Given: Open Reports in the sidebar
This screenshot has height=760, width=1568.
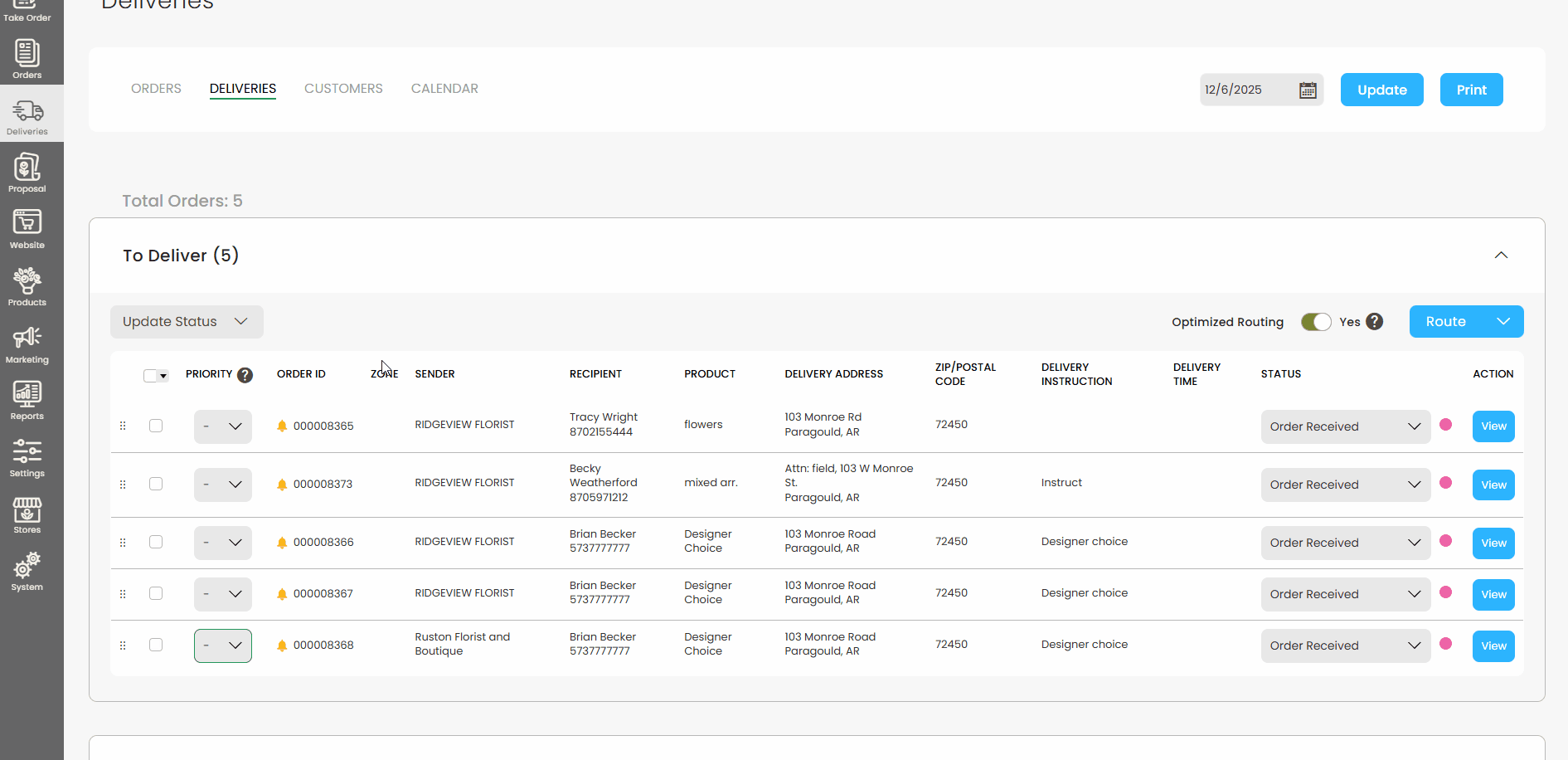Looking at the screenshot, I should point(27,400).
